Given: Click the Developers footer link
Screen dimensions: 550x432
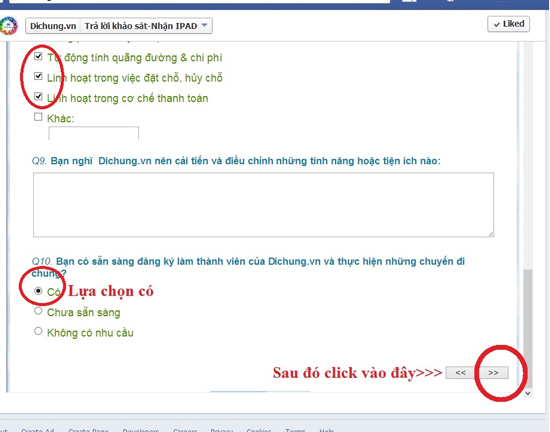Looking at the screenshot, I should click(141, 430).
